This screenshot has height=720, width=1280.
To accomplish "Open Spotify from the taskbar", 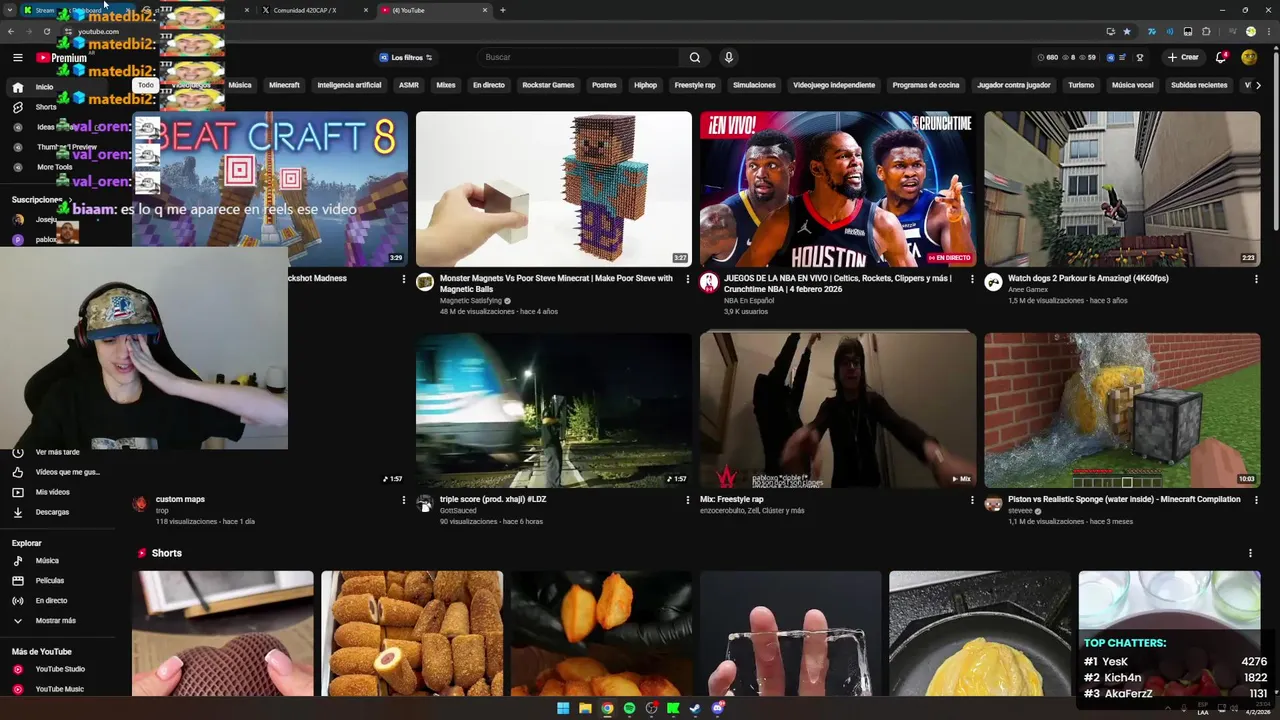I will [x=629, y=709].
